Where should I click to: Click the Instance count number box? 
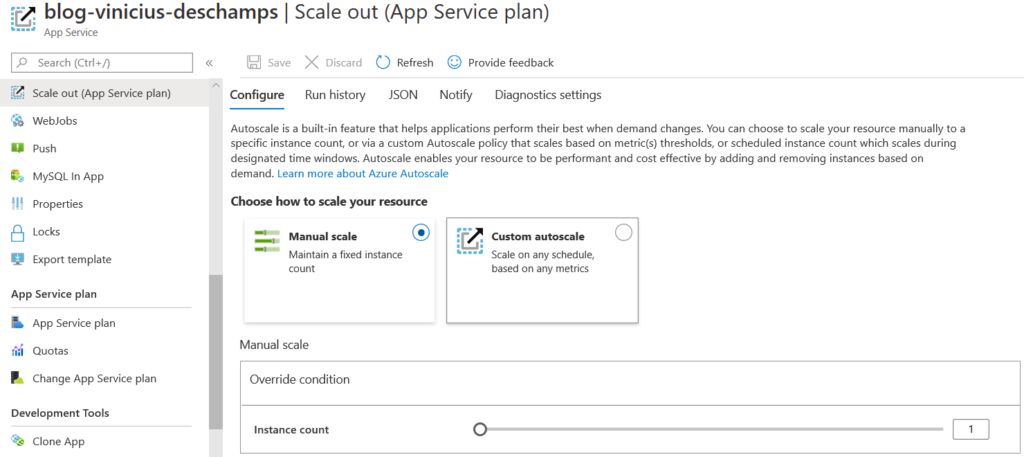970,429
